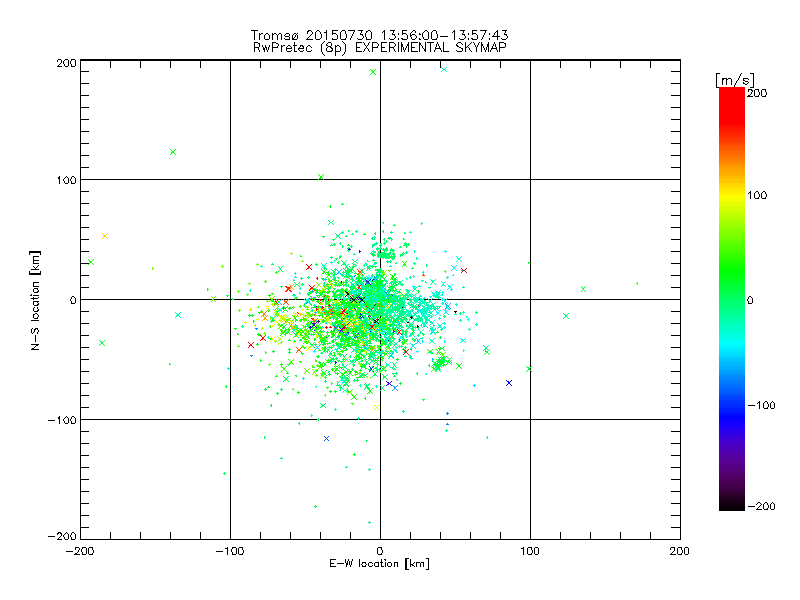Click the 'E-W location [km]' axis label
The height and width of the screenshot is (600, 800).
tap(379, 563)
